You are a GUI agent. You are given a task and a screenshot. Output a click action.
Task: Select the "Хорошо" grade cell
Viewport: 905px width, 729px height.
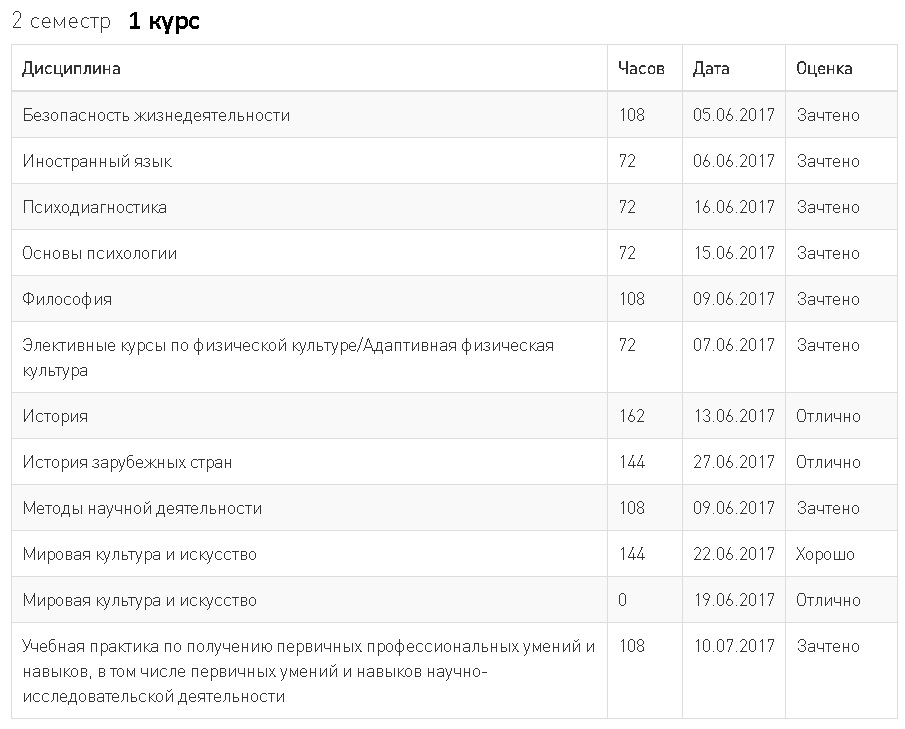(825, 554)
